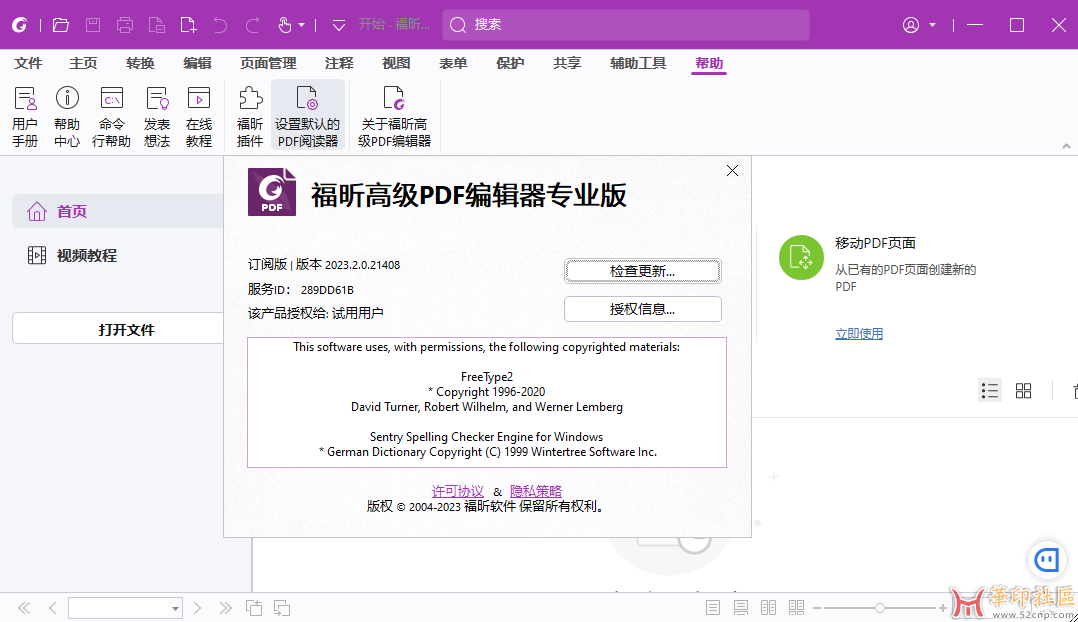The height and width of the screenshot is (622, 1078).
Task: Switch to the 视图 tab
Action: pyautogui.click(x=396, y=63)
